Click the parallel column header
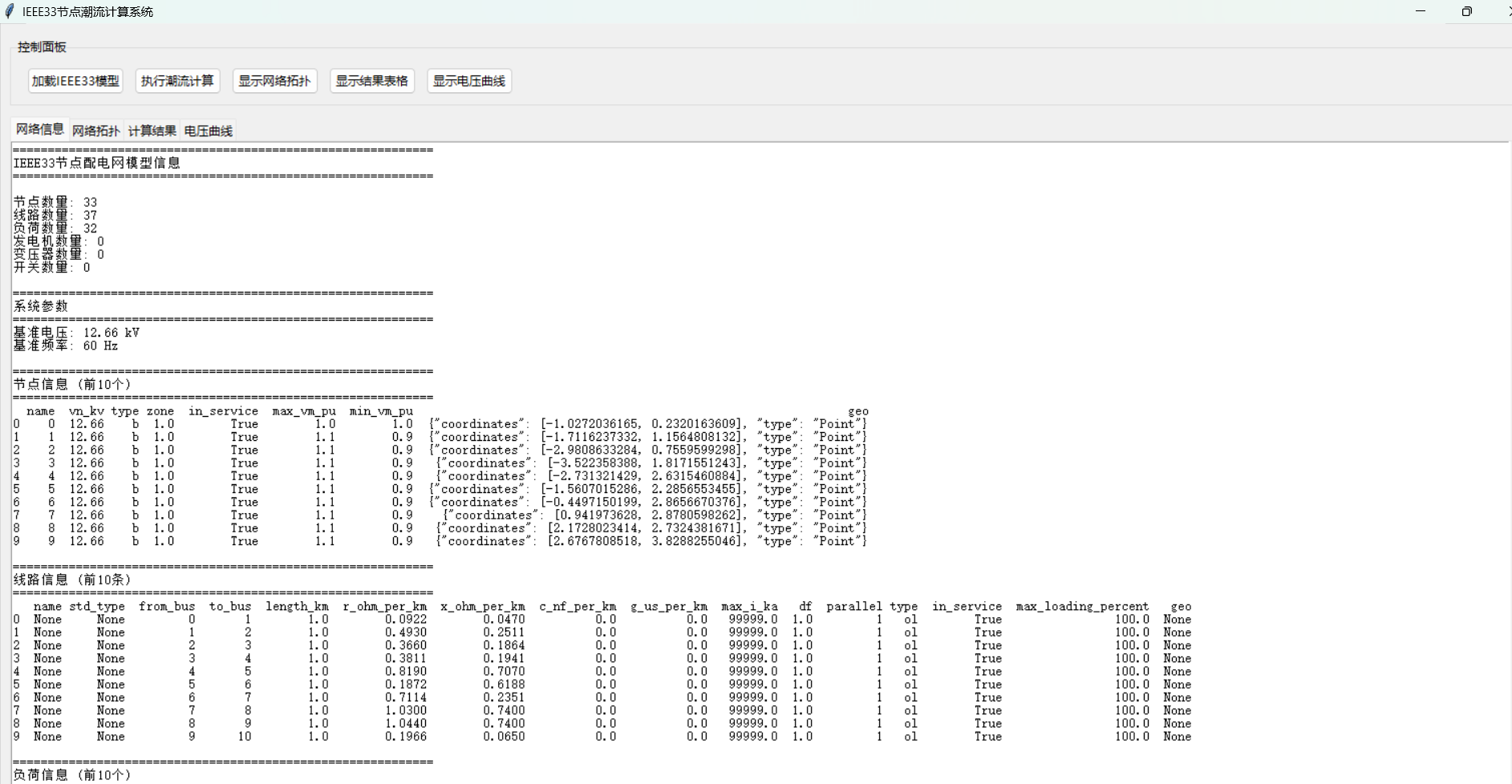Viewport: 1512px width, 784px height. coord(854,607)
